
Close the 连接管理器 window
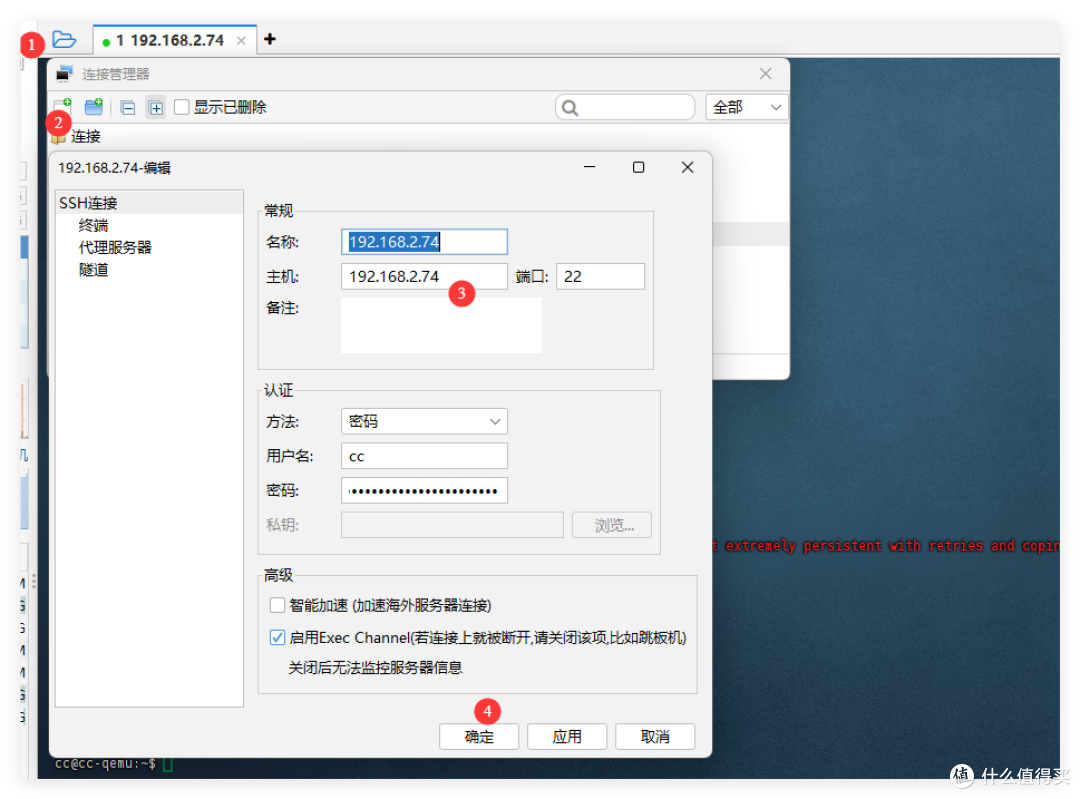tap(765, 74)
